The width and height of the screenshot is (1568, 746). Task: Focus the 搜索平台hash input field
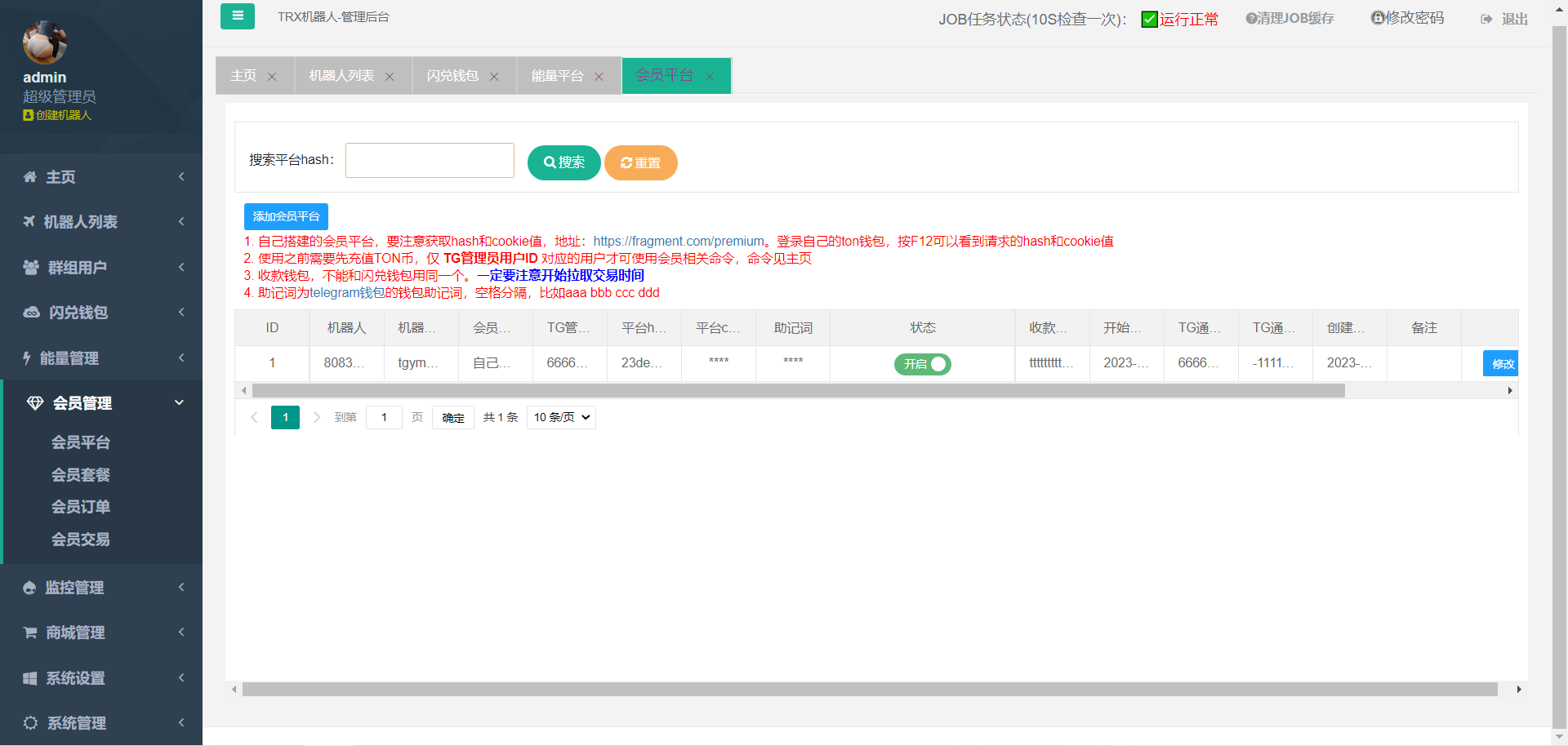(430, 160)
